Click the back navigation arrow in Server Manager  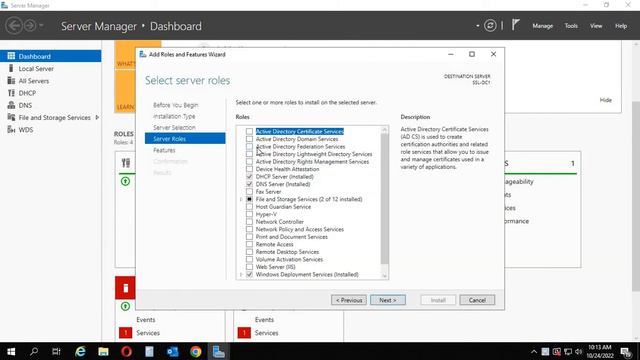tap(14, 26)
